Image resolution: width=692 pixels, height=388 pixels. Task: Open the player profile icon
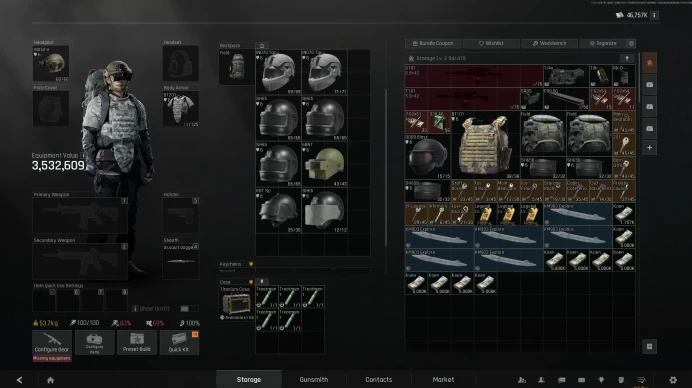coord(542,380)
